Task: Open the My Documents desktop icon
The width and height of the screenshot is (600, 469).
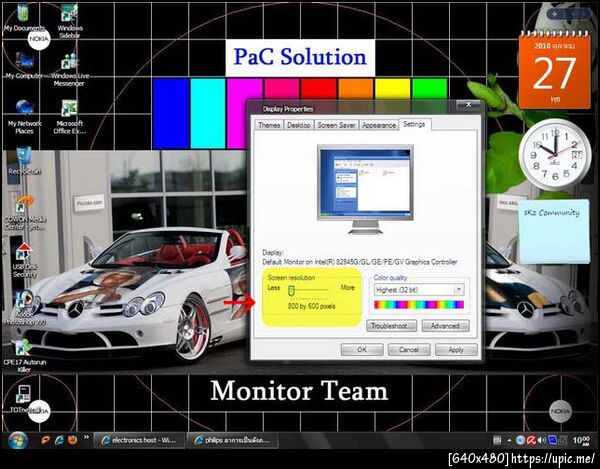Action: [x=23, y=17]
